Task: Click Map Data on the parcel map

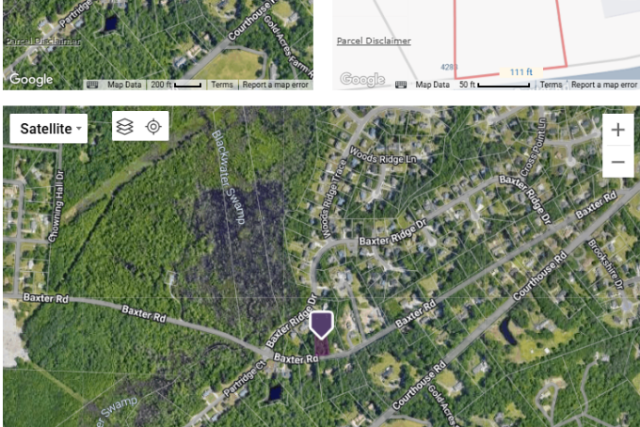Action: point(432,85)
